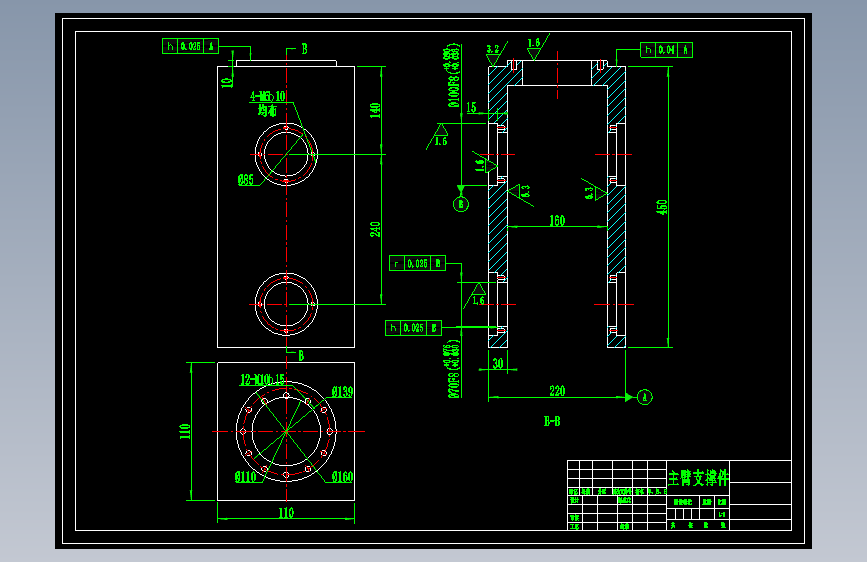Click the 10 dimension near the top left step
The width and height of the screenshot is (867, 562).
227,82
